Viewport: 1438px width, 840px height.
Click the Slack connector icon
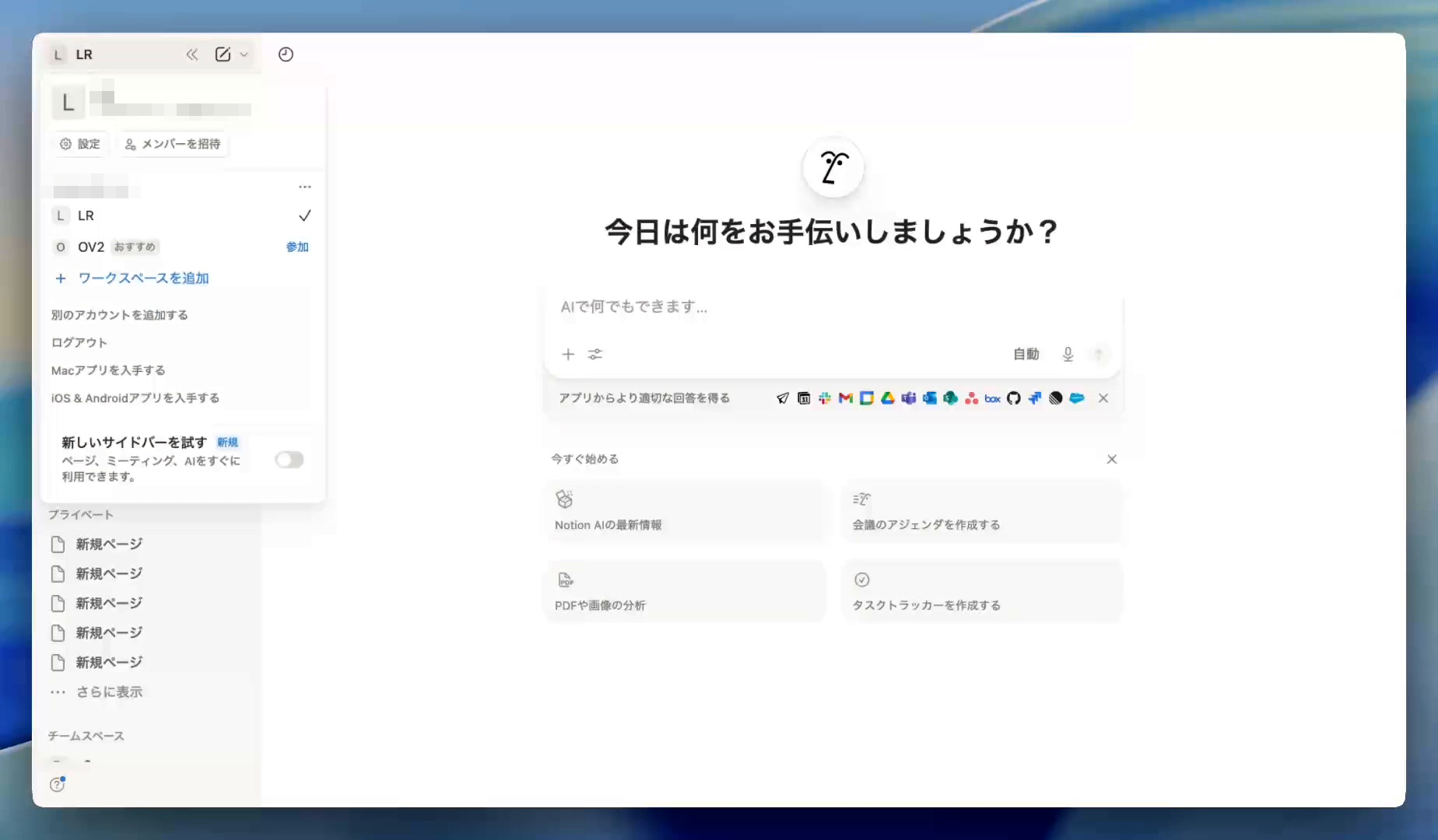(825, 398)
